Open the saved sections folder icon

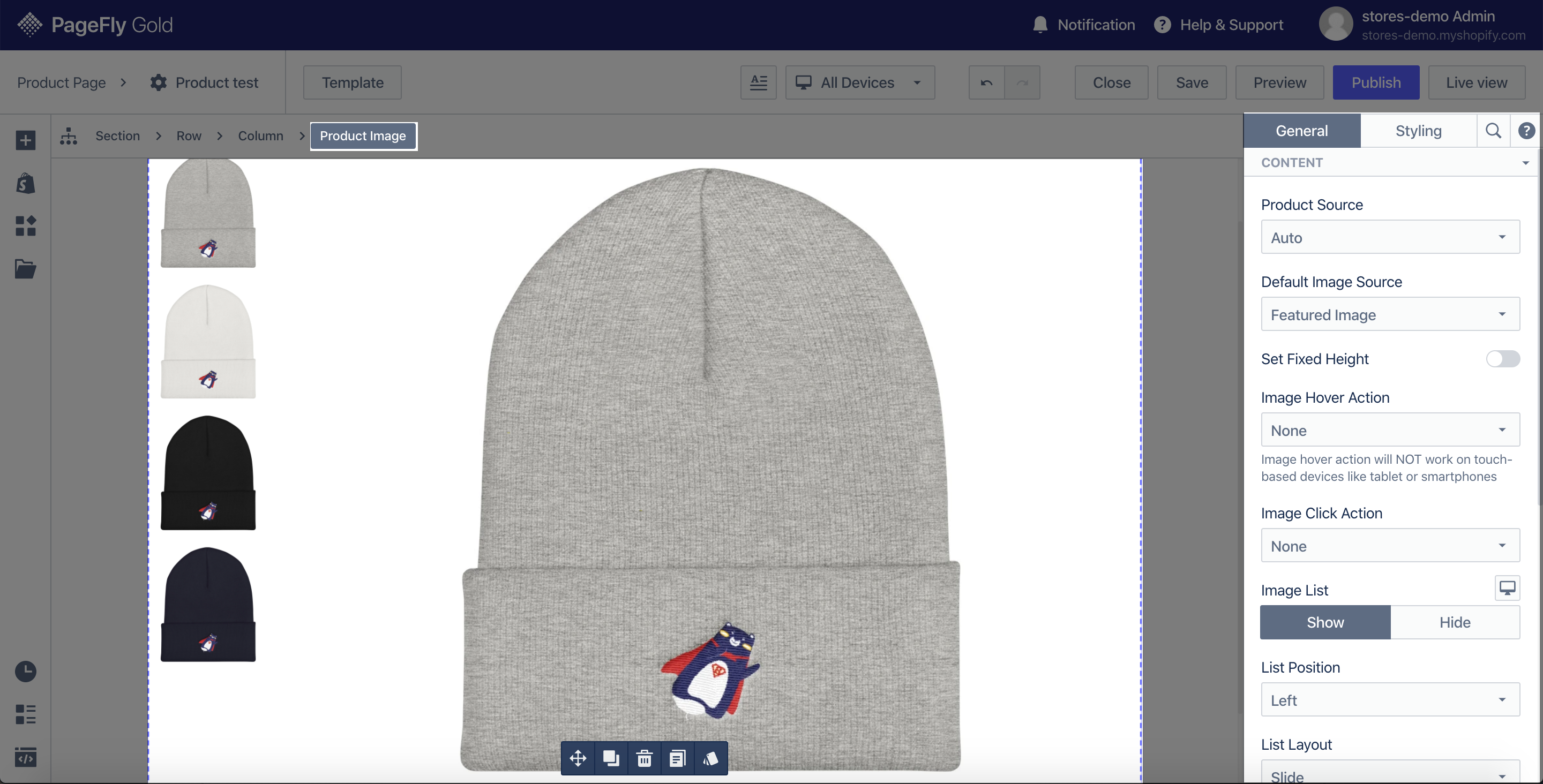[x=25, y=269]
